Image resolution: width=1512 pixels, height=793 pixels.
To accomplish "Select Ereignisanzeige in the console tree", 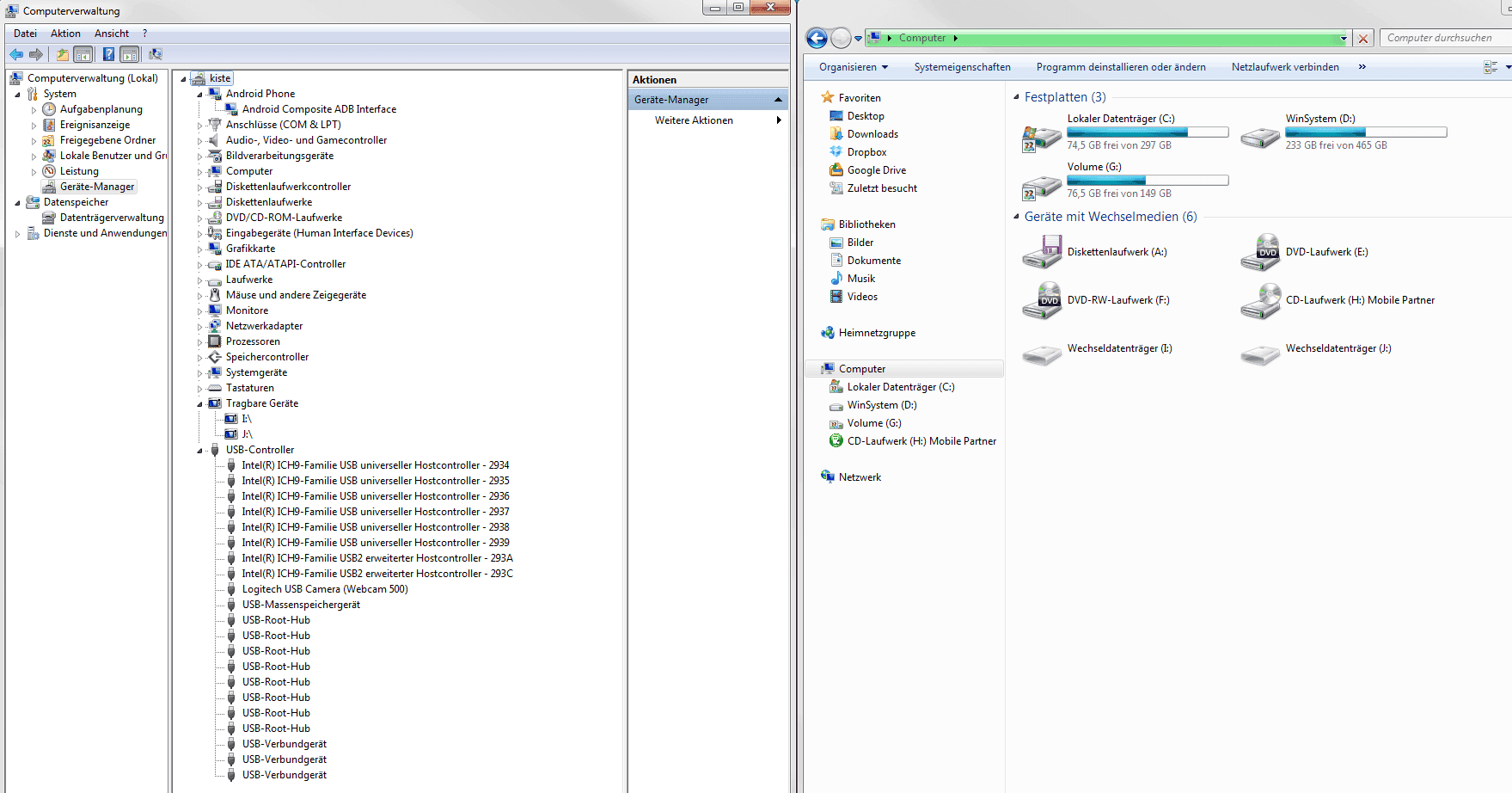I will [x=95, y=125].
